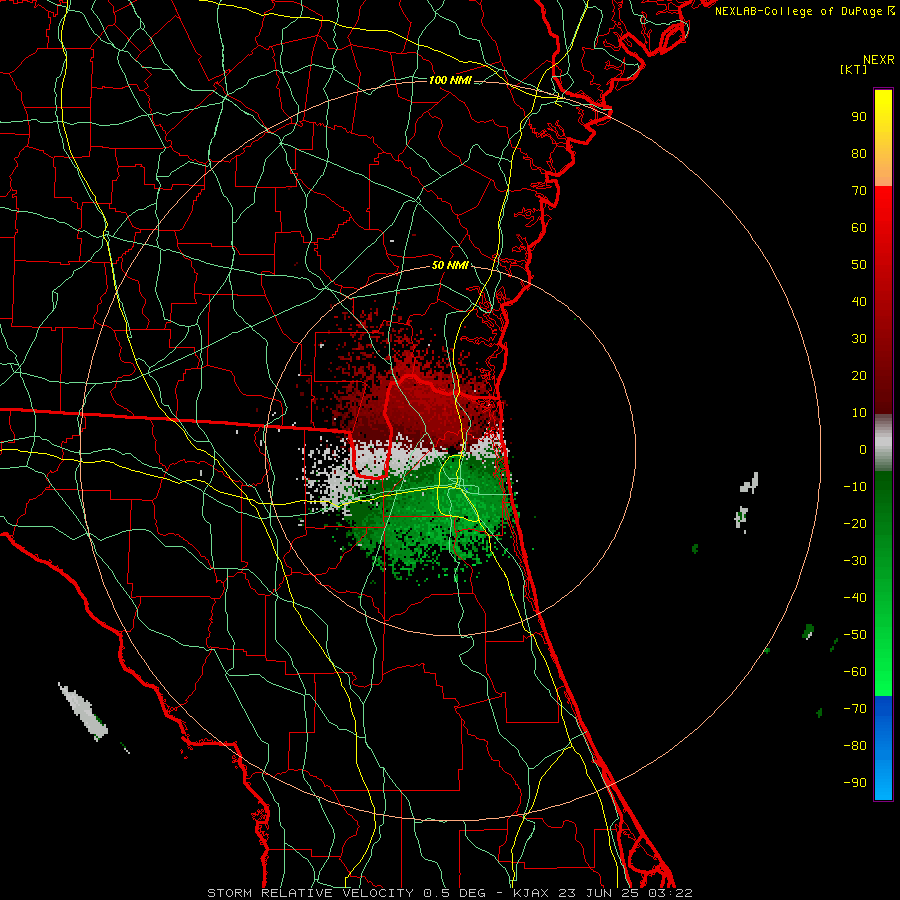Click the NEXR label above the color scale

pyautogui.click(x=879, y=60)
